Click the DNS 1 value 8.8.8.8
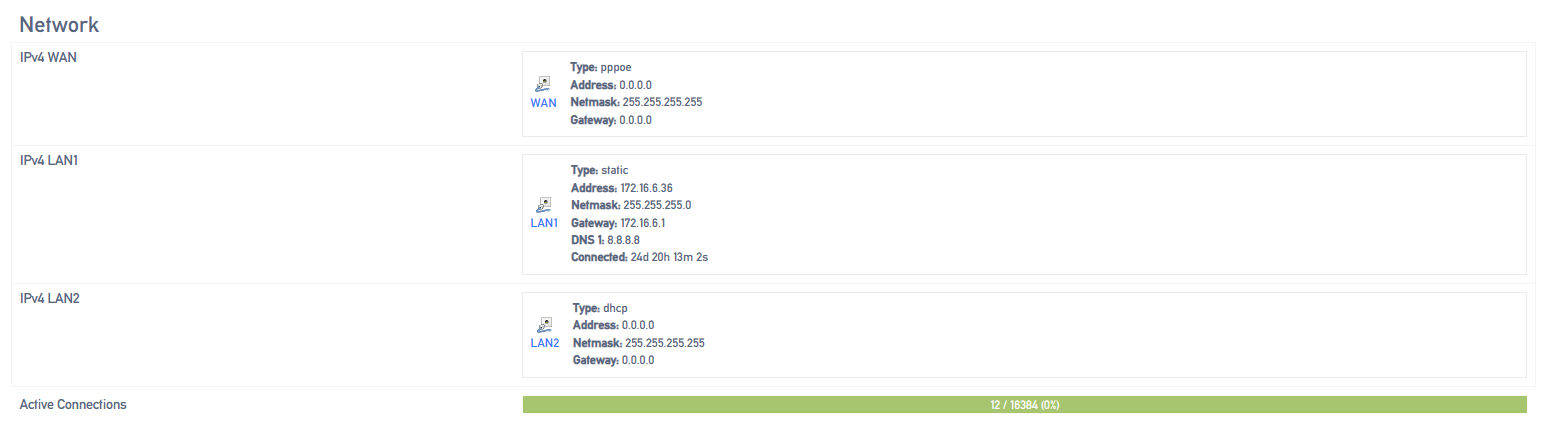This screenshot has height=432, width=1547. 623,240
